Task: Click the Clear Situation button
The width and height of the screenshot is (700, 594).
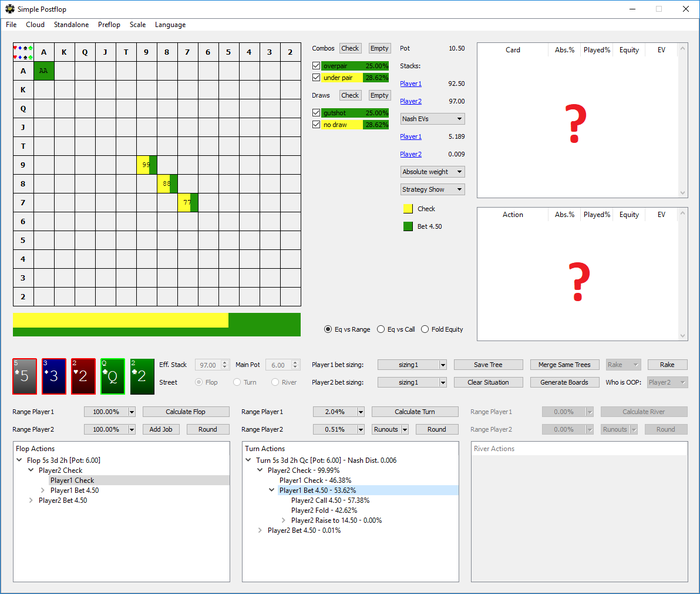Action: point(488,382)
